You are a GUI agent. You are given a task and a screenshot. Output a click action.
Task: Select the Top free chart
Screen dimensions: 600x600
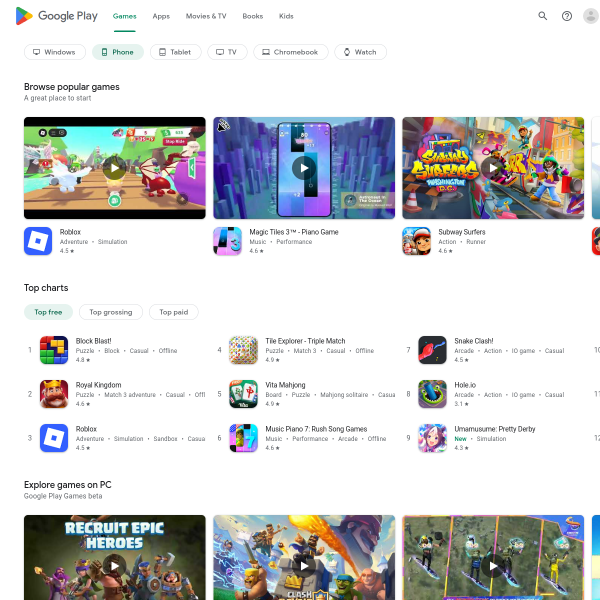point(48,312)
